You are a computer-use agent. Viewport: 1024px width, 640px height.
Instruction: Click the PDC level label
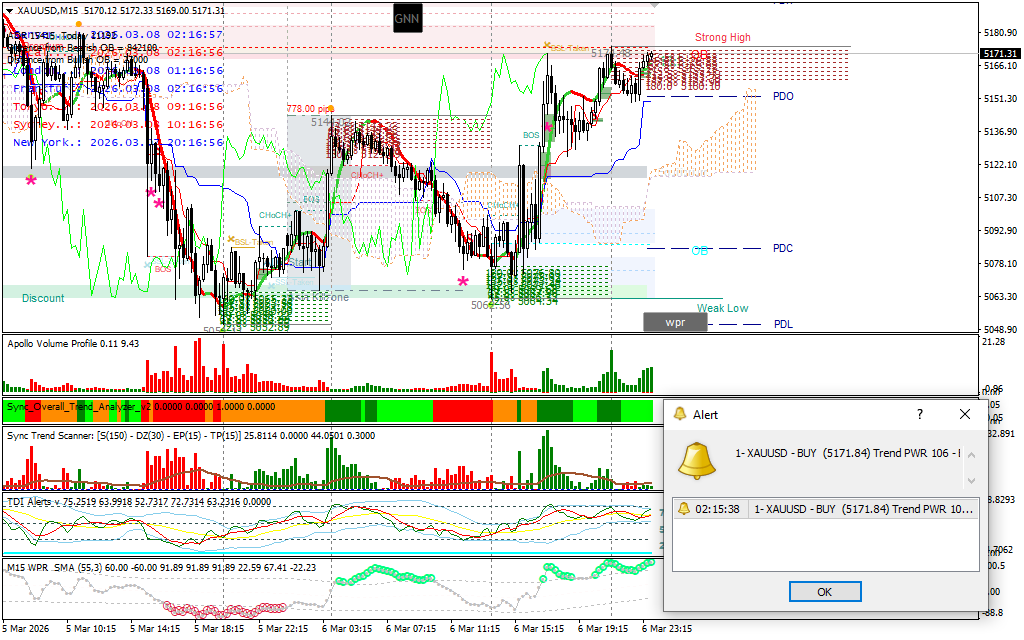[783, 248]
